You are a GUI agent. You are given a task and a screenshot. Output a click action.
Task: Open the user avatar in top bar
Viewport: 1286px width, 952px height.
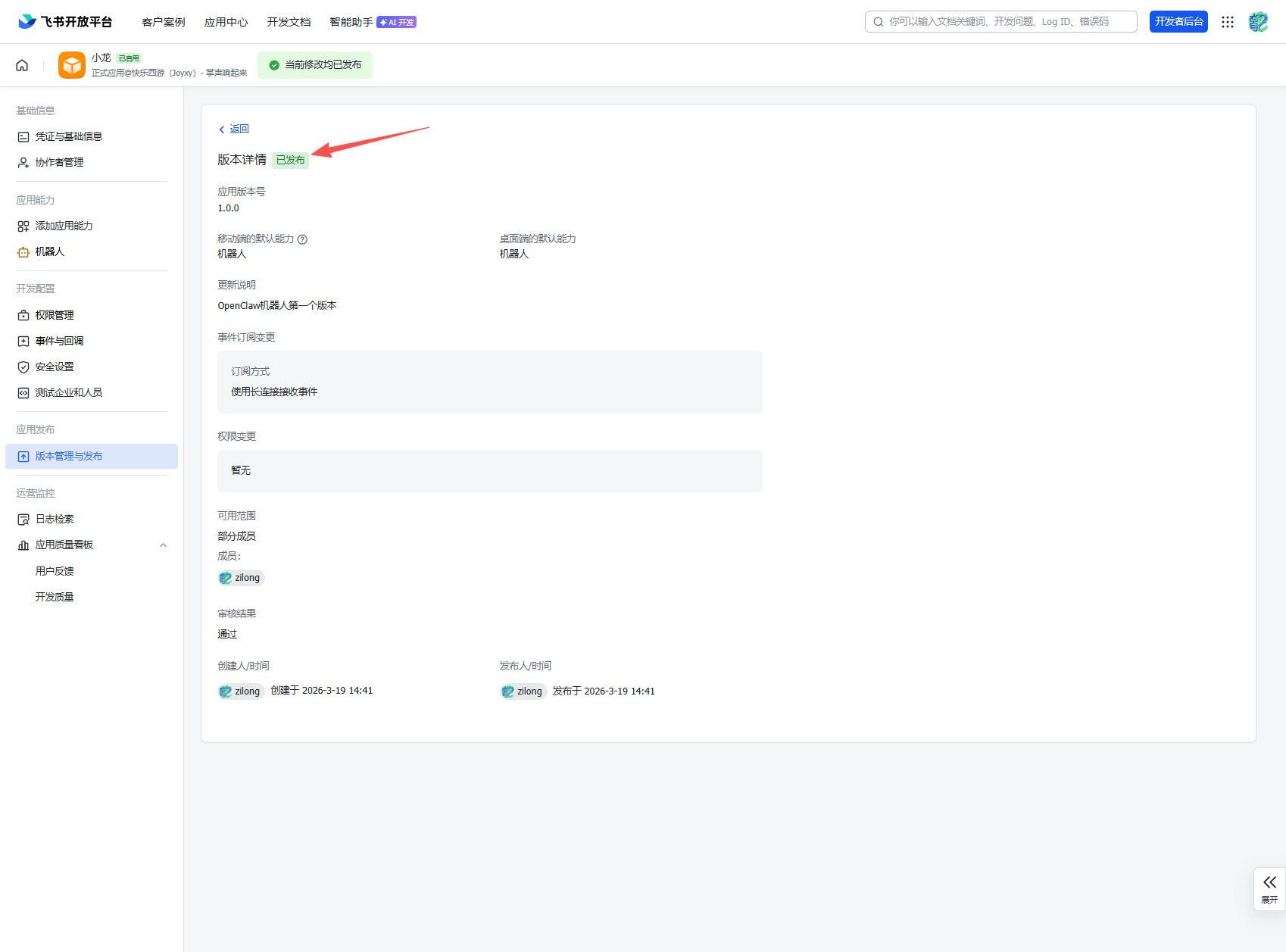click(1259, 22)
